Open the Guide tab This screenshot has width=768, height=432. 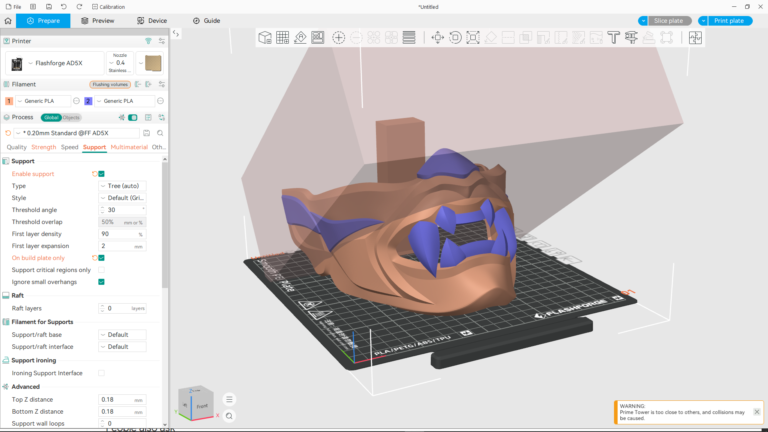206,21
